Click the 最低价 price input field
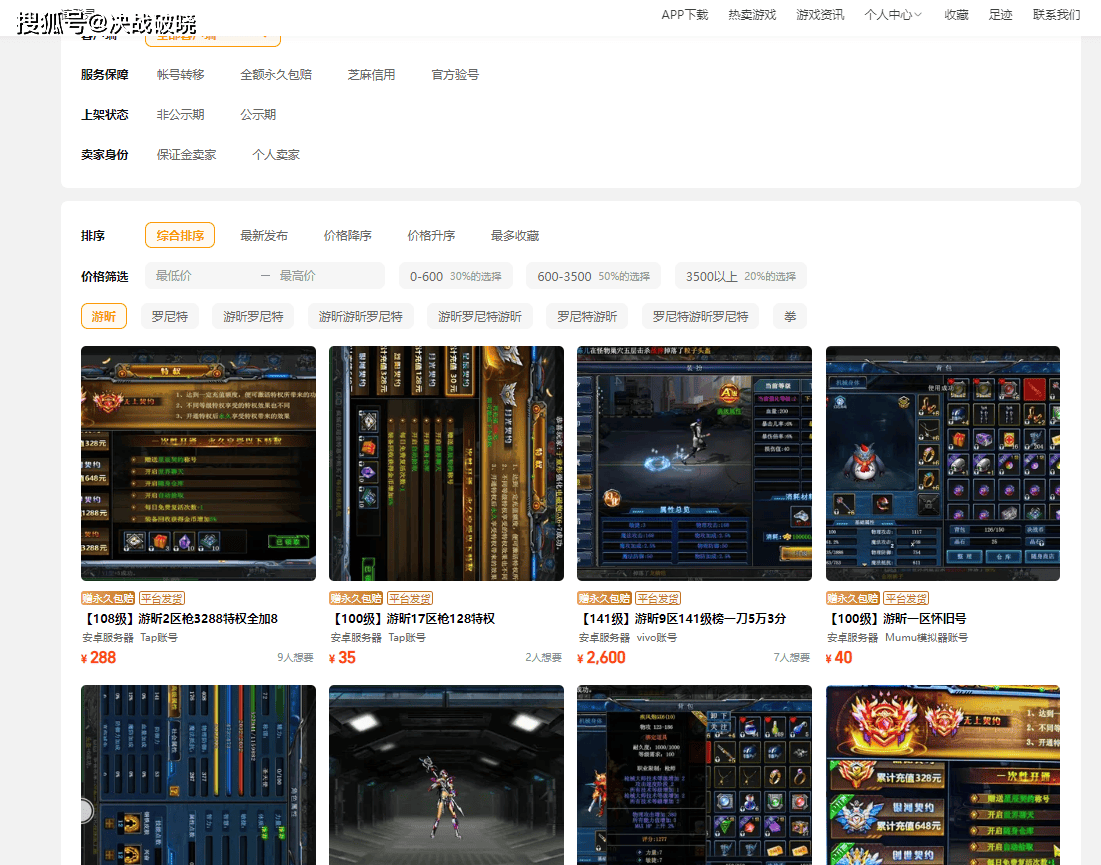Viewport: 1101px width, 865px height. 200,276
